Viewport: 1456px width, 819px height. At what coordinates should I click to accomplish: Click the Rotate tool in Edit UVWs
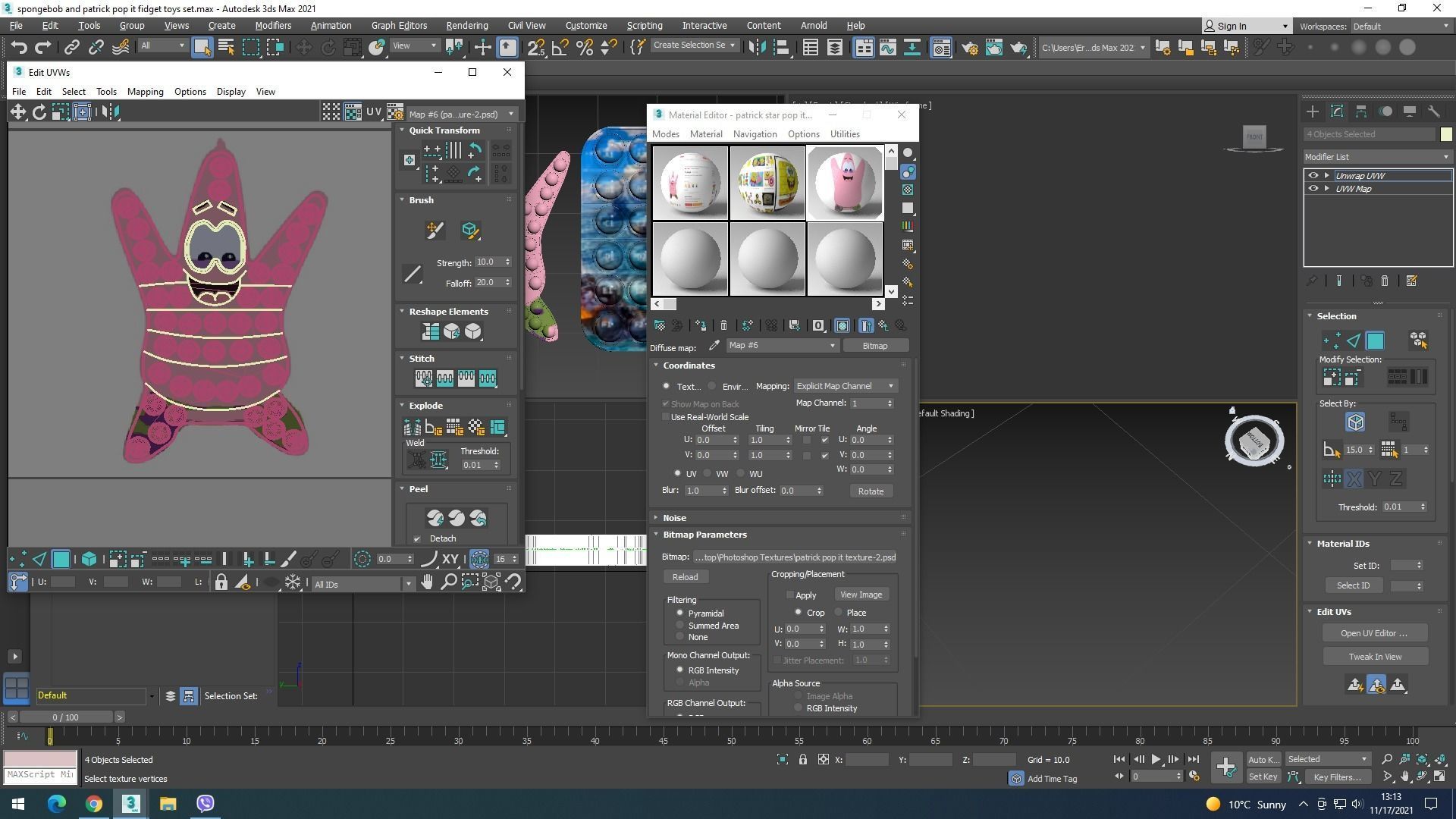pyautogui.click(x=39, y=112)
